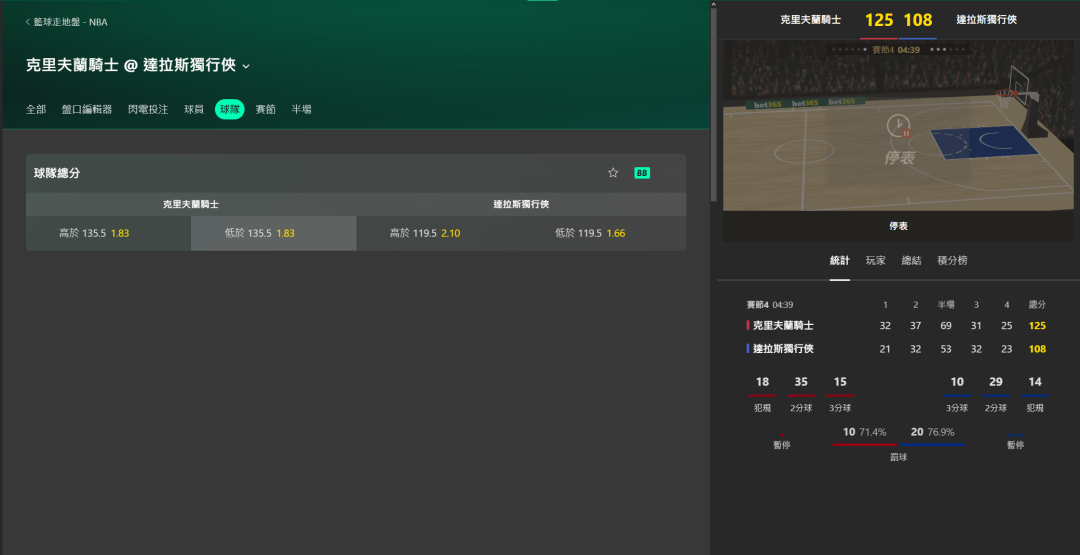
Task: Click 達拉斯獨行俠 row in stats table
Action: coord(897,349)
